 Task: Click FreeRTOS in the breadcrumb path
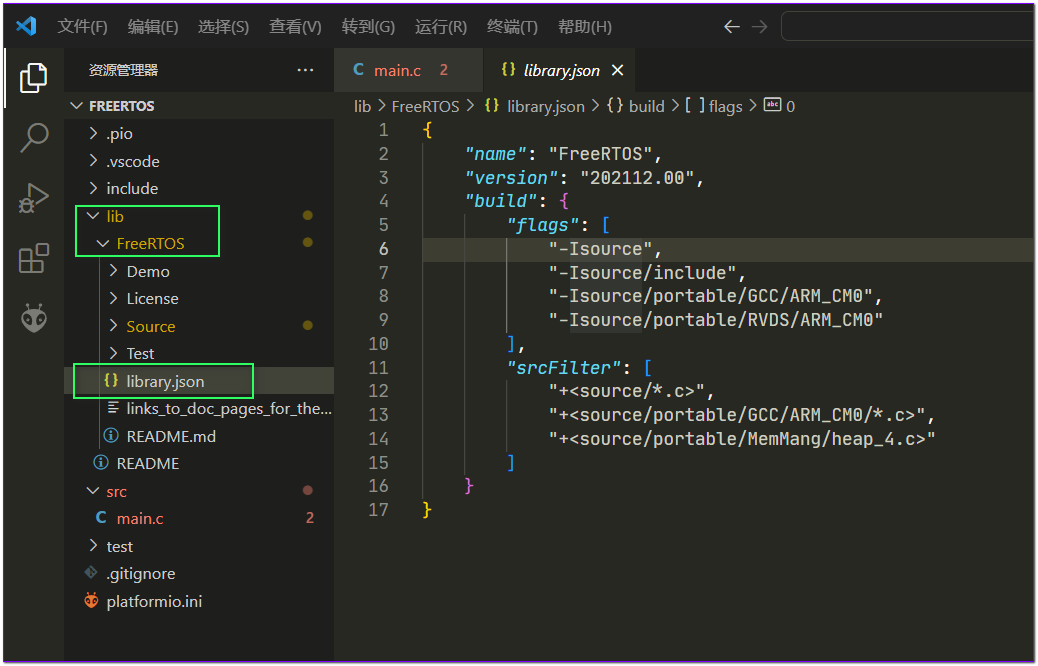tap(425, 106)
